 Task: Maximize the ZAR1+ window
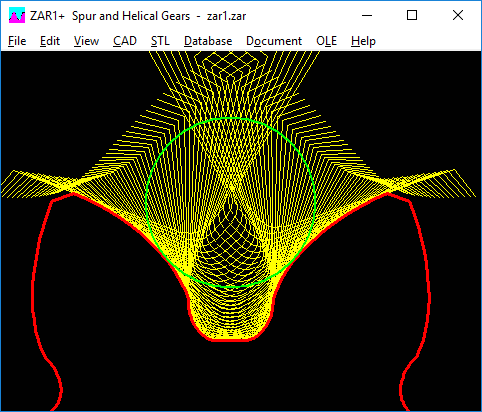(412, 15)
